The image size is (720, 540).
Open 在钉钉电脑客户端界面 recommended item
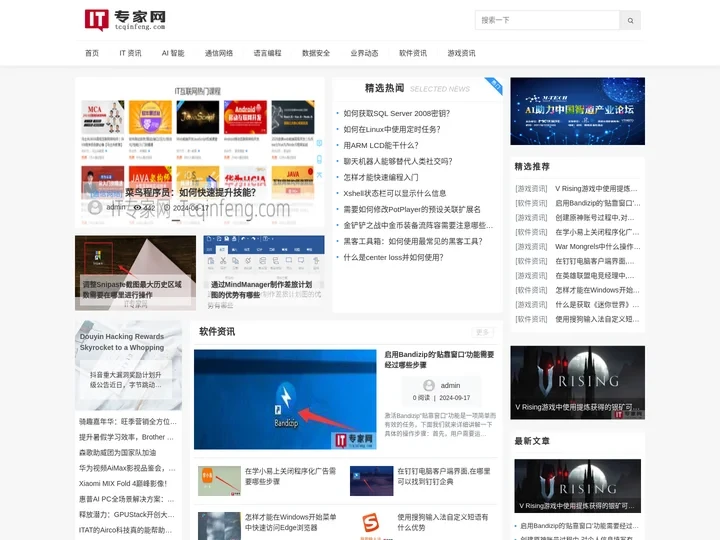pyautogui.click(x=595, y=261)
